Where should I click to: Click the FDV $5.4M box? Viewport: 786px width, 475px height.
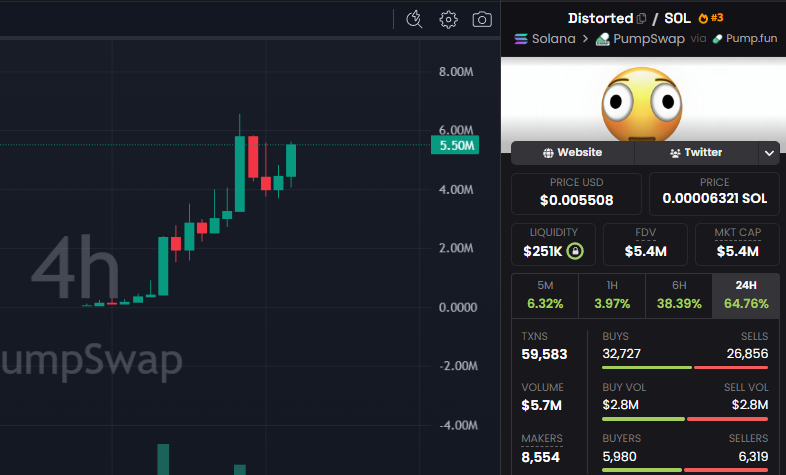click(x=645, y=245)
